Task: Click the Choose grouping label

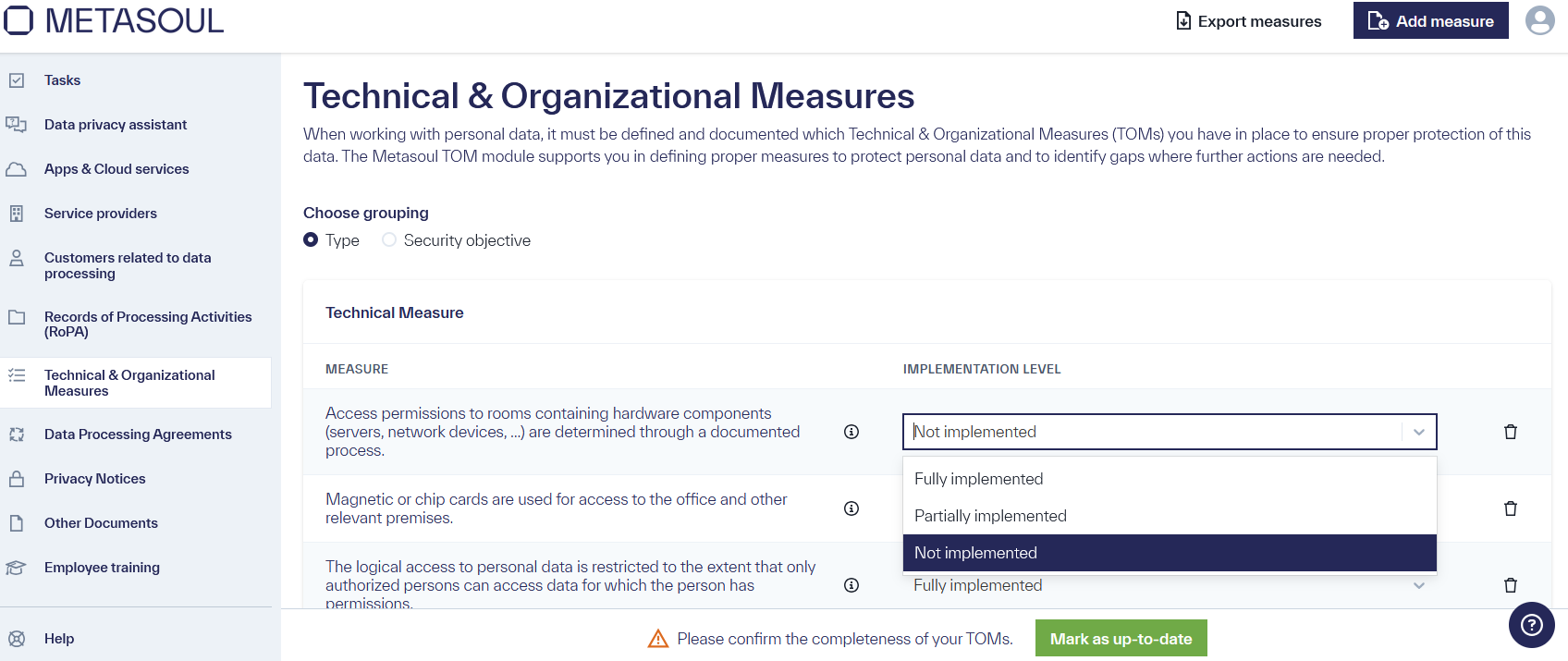Action: tap(366, 213)
